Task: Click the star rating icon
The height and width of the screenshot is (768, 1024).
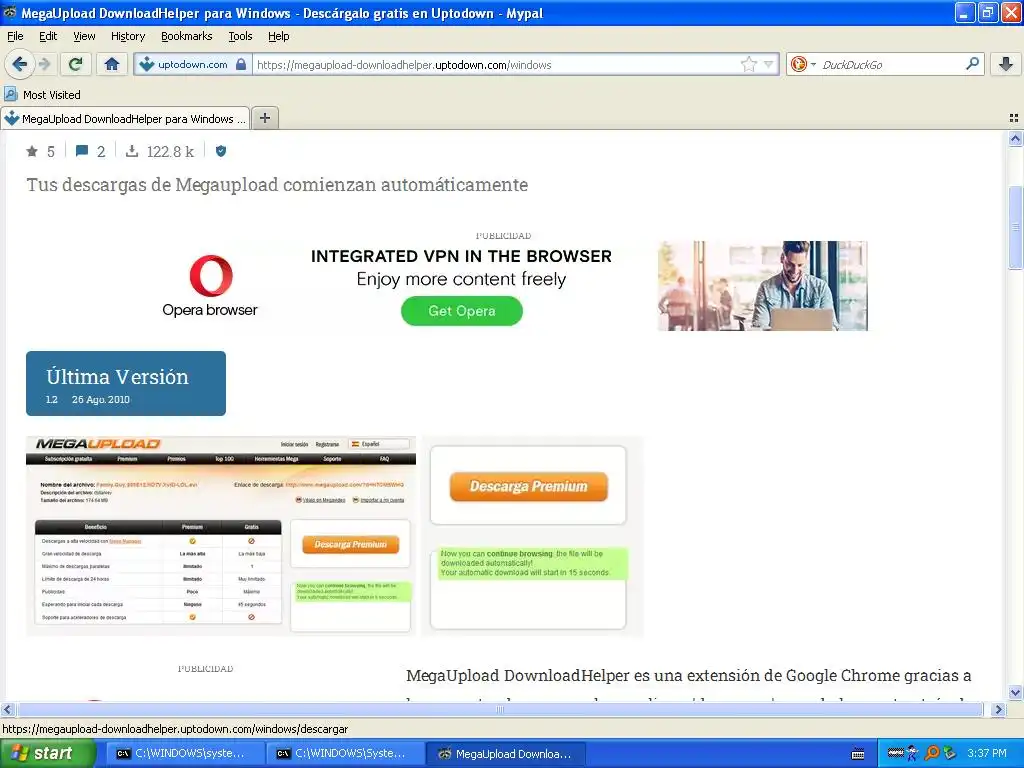Action: point(32,152)
